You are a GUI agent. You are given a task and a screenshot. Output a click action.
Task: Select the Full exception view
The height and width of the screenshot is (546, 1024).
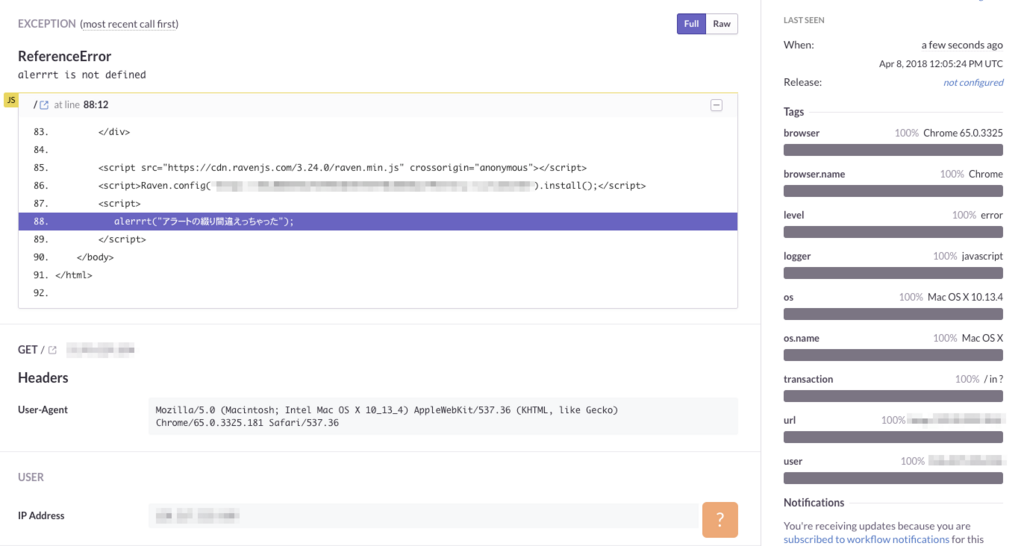[x=691, y=24]
